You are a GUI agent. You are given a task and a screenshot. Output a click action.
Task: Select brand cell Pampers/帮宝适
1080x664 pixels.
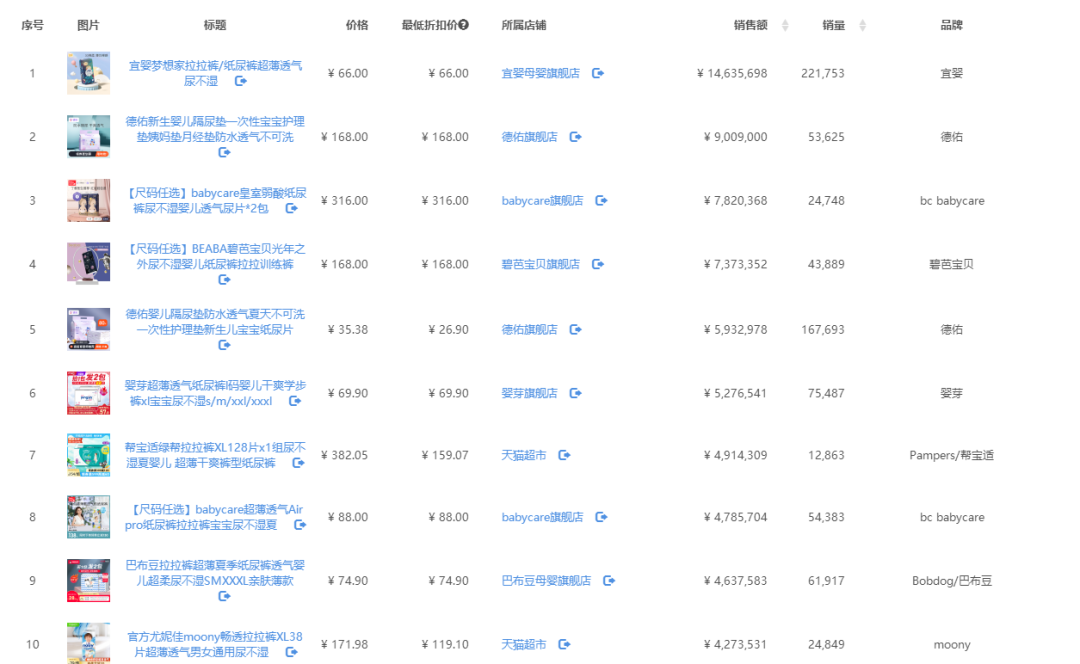coord(952,455)
